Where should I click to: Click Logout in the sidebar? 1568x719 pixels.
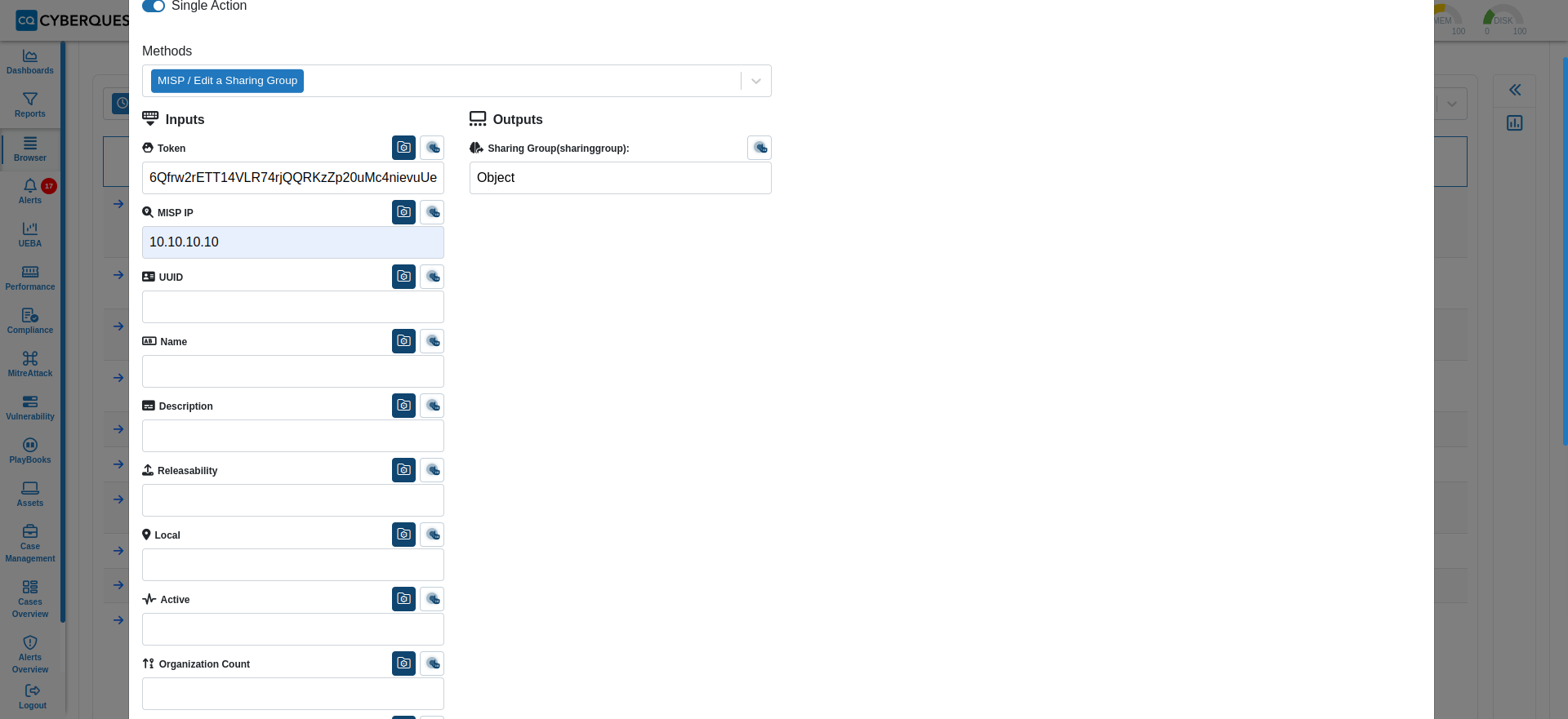[33, 697]
